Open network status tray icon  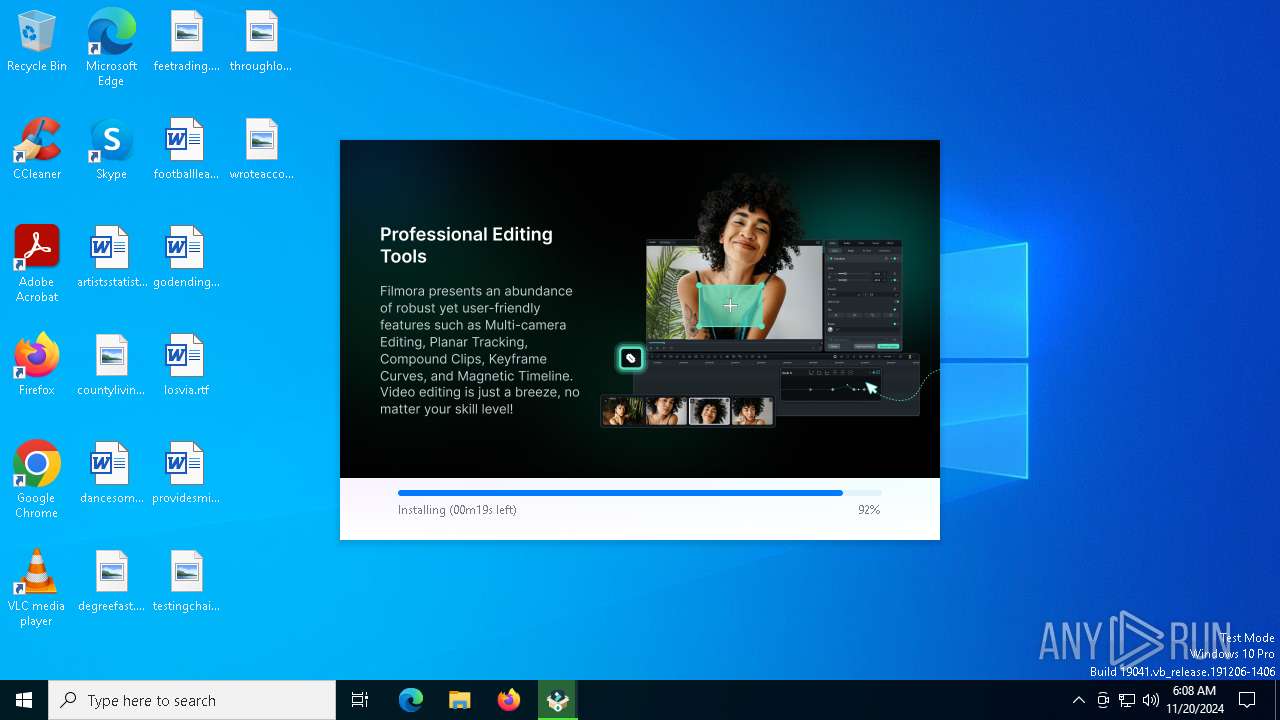pyautogui.click(x=1127, y=700)
